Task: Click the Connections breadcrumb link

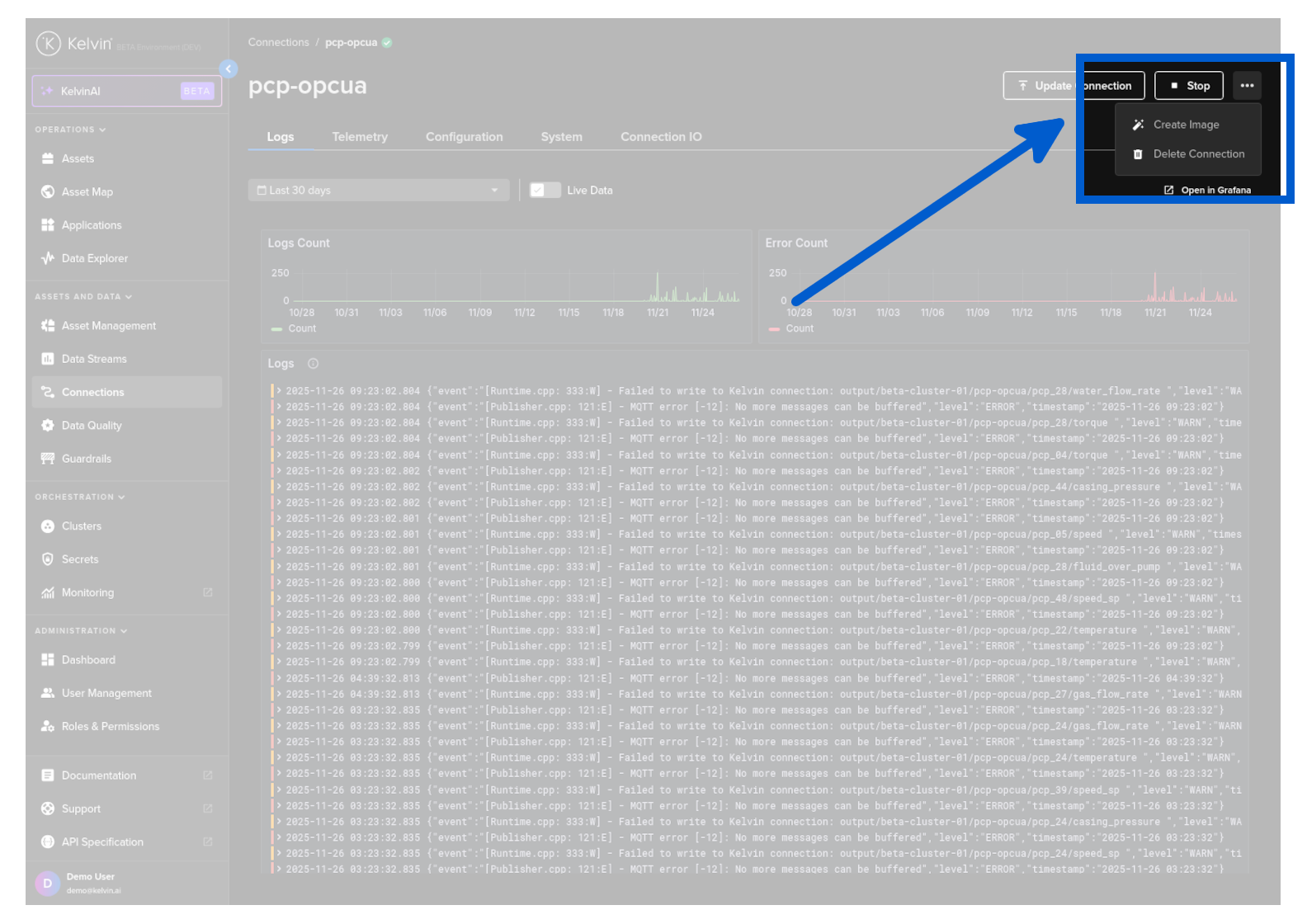Action: coord(278,43)
